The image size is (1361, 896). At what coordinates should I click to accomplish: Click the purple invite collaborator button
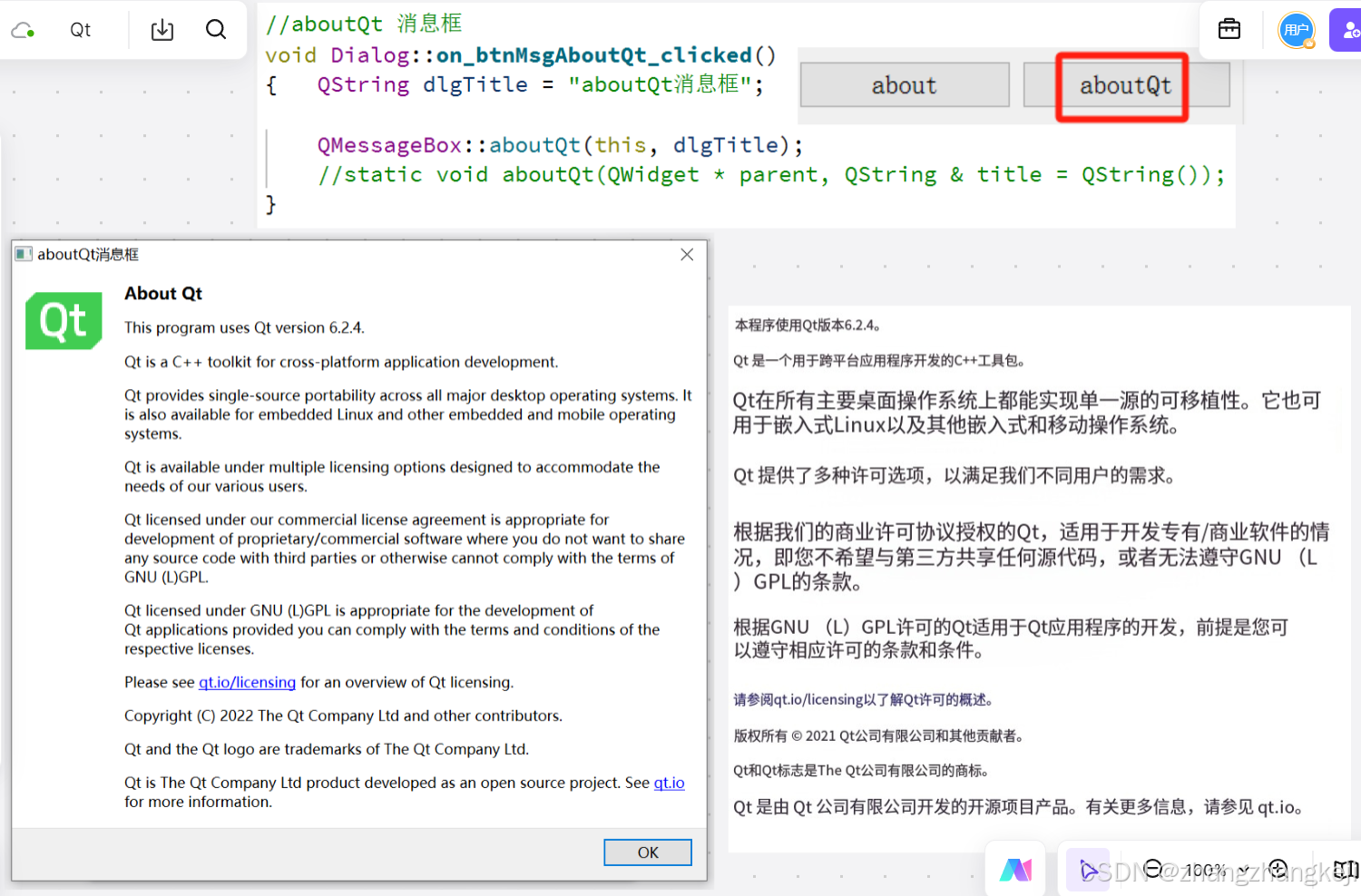pyautogui.click(x=1346, y=30)
